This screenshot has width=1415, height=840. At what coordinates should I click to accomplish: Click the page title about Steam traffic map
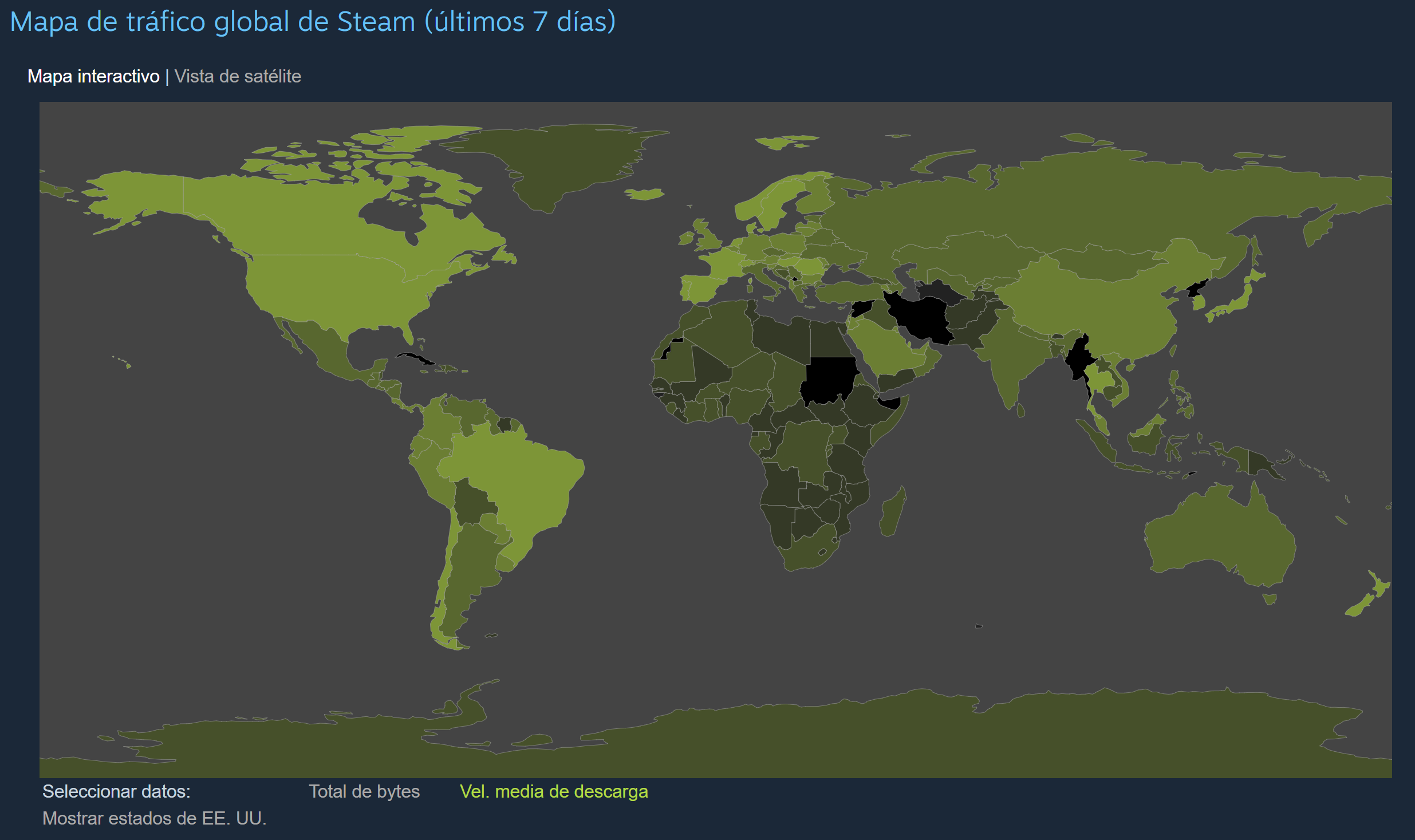pyautogui.click(x=313, y=22)
